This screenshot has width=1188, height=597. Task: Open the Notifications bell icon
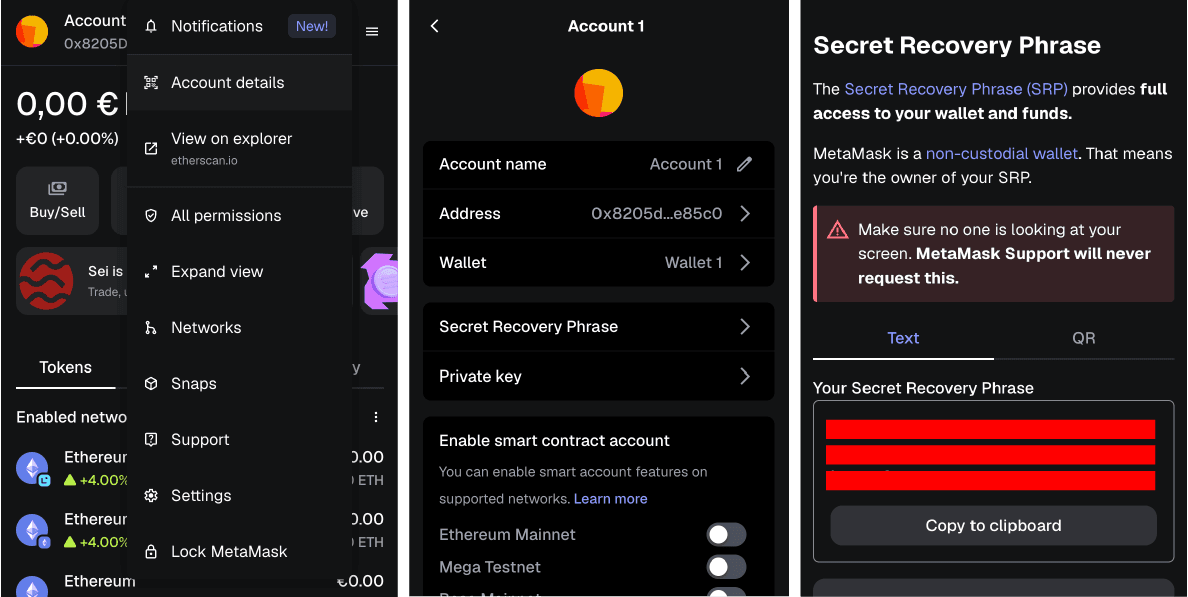(150, 26)
